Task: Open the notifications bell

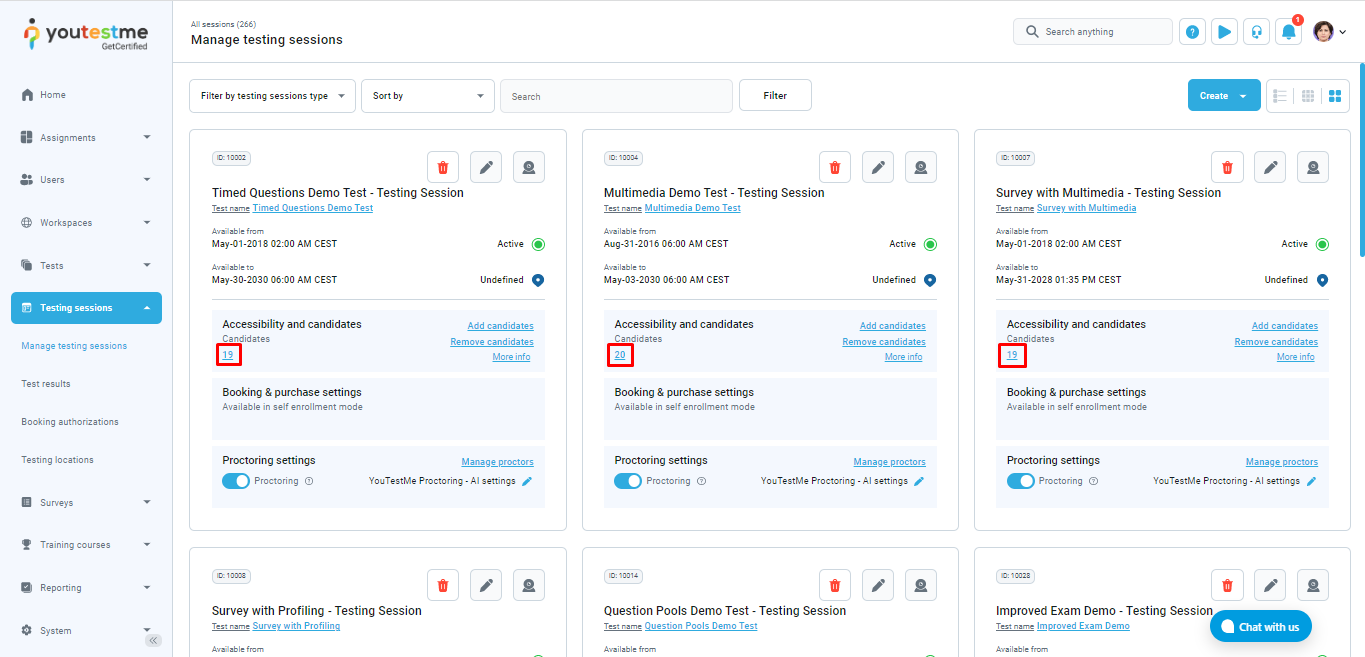Action: pyautogui.click(x=1289, y=32)
